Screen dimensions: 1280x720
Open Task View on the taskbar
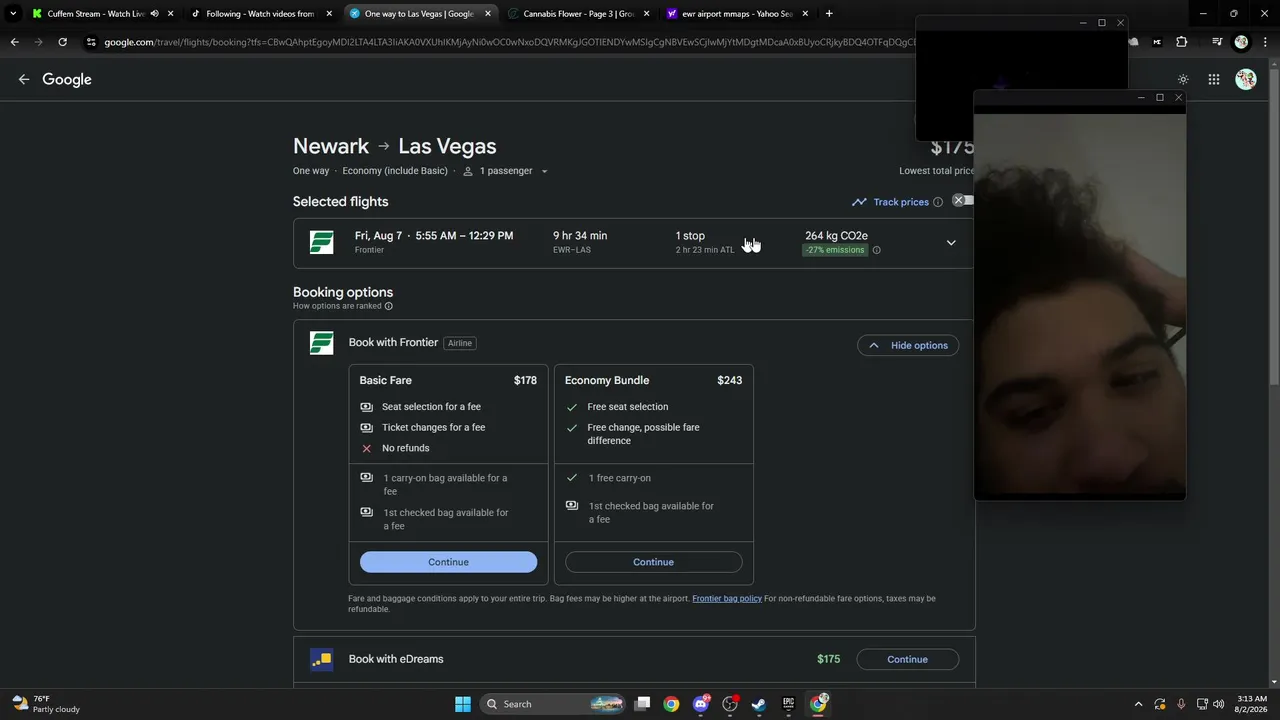tap(643, 704)
